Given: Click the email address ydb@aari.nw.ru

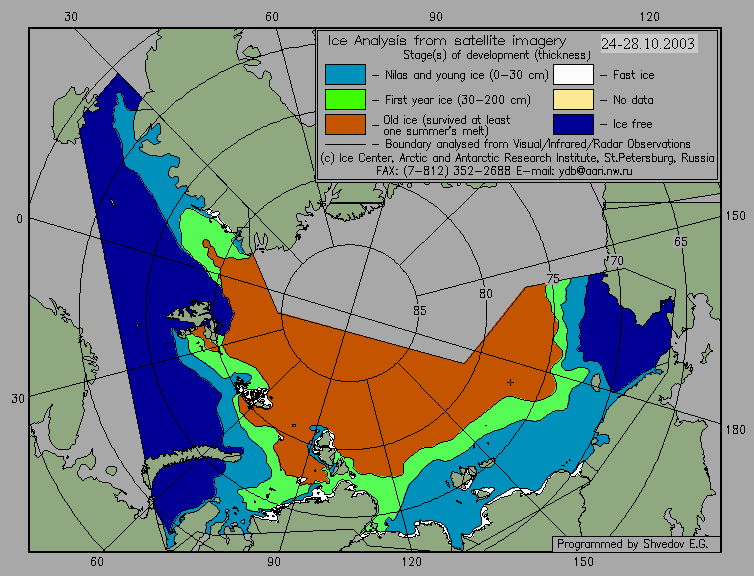Looking at the screenshot, I should coord(595,171).
